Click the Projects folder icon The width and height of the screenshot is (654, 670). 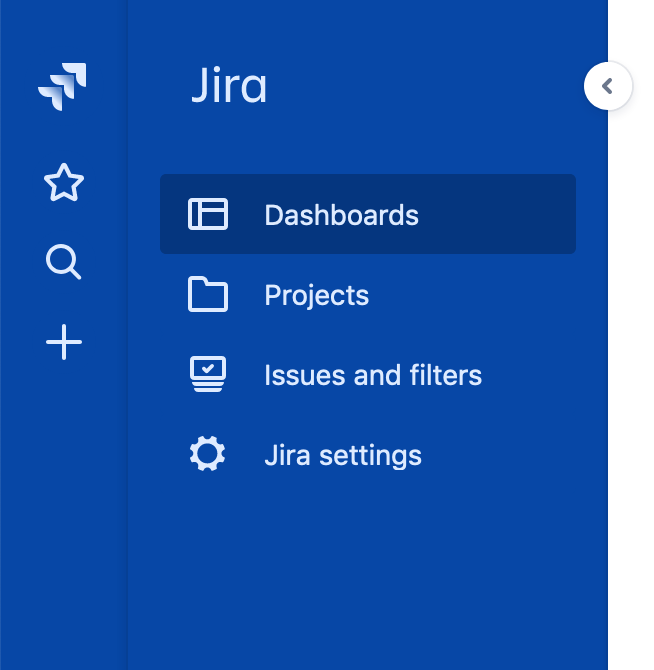tap(208, 294)
